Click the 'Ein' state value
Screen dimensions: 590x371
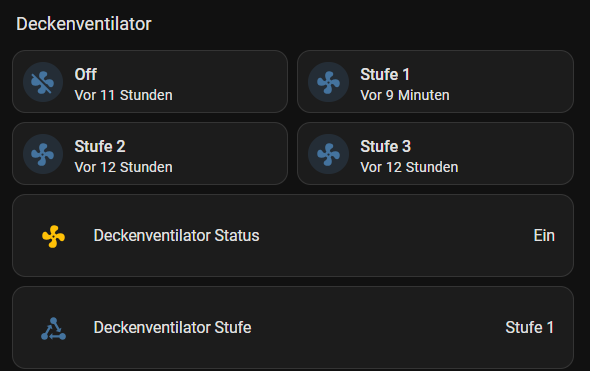click(544, 236)
